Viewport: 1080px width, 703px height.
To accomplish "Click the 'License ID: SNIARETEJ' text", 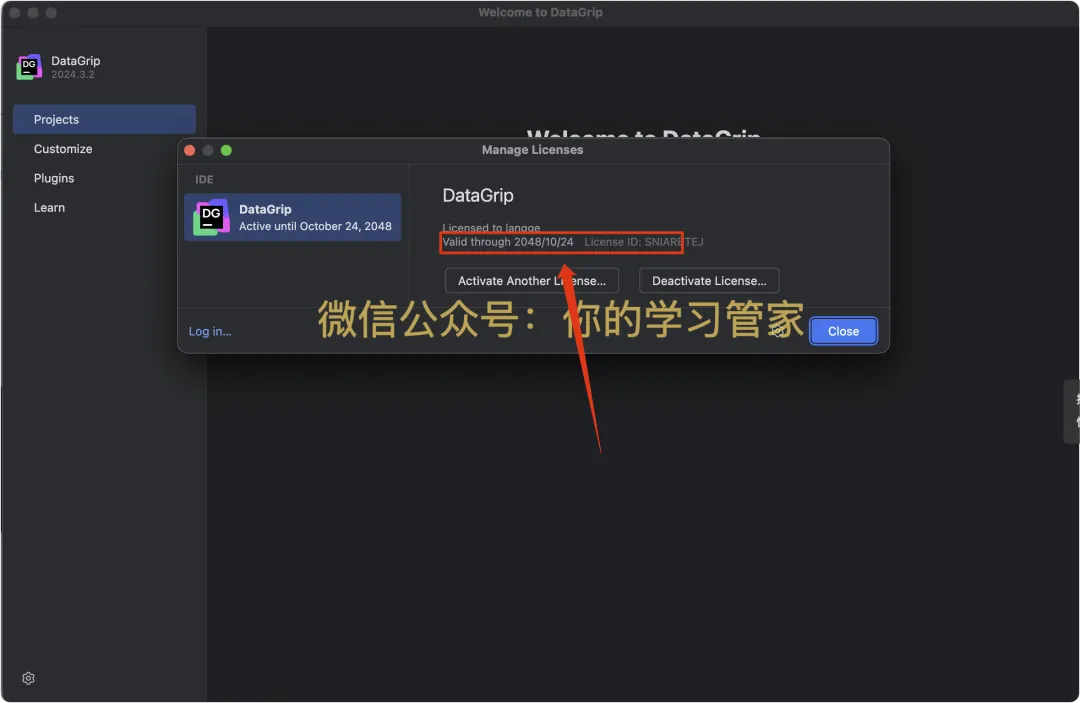I will (x=643, y=242).
